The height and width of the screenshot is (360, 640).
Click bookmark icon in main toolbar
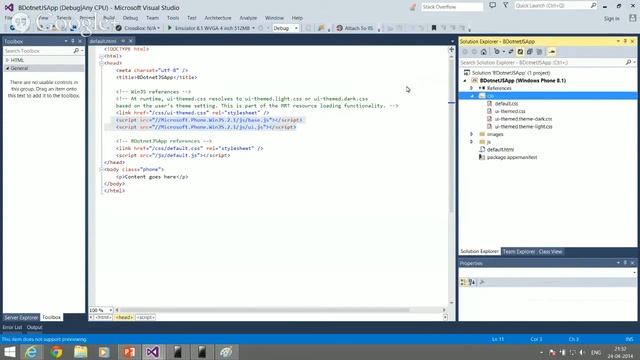434,28
